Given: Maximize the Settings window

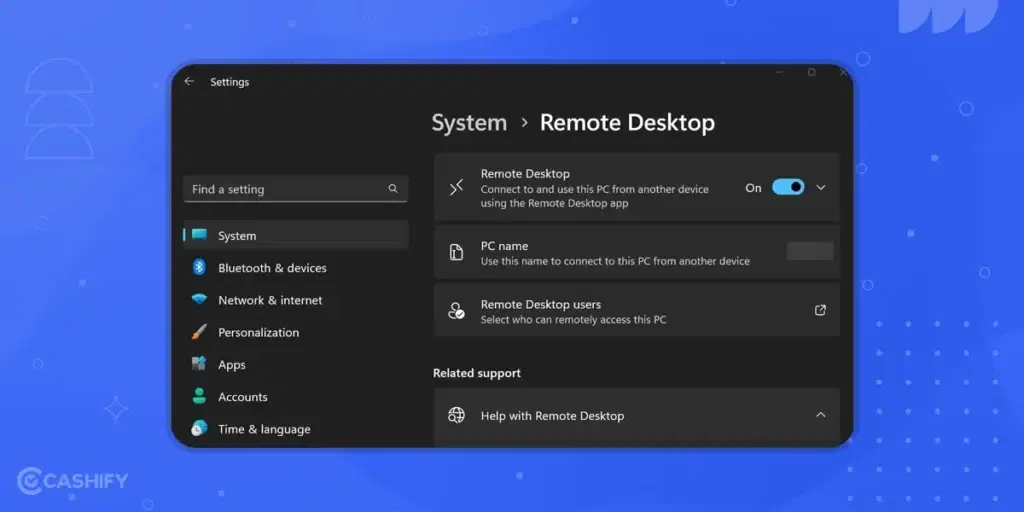Looking at the screenshot, I should tap(812, 72).
